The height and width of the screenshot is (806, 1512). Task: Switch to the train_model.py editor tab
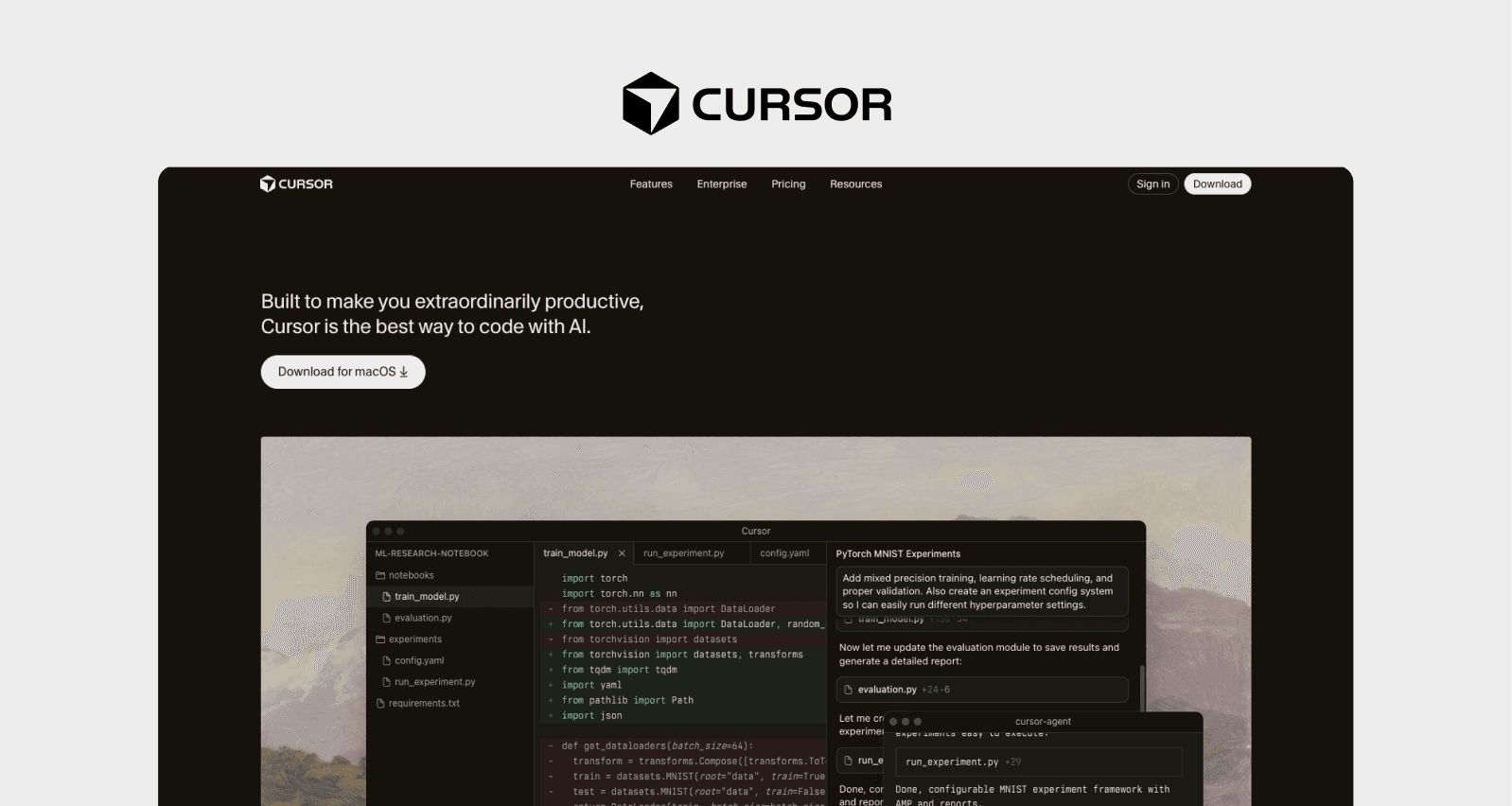tap(575, 553)
